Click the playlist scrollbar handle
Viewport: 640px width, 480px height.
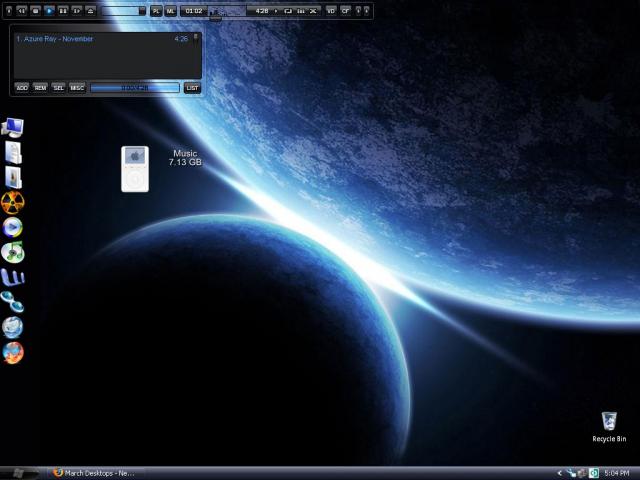tap(196, 38)
